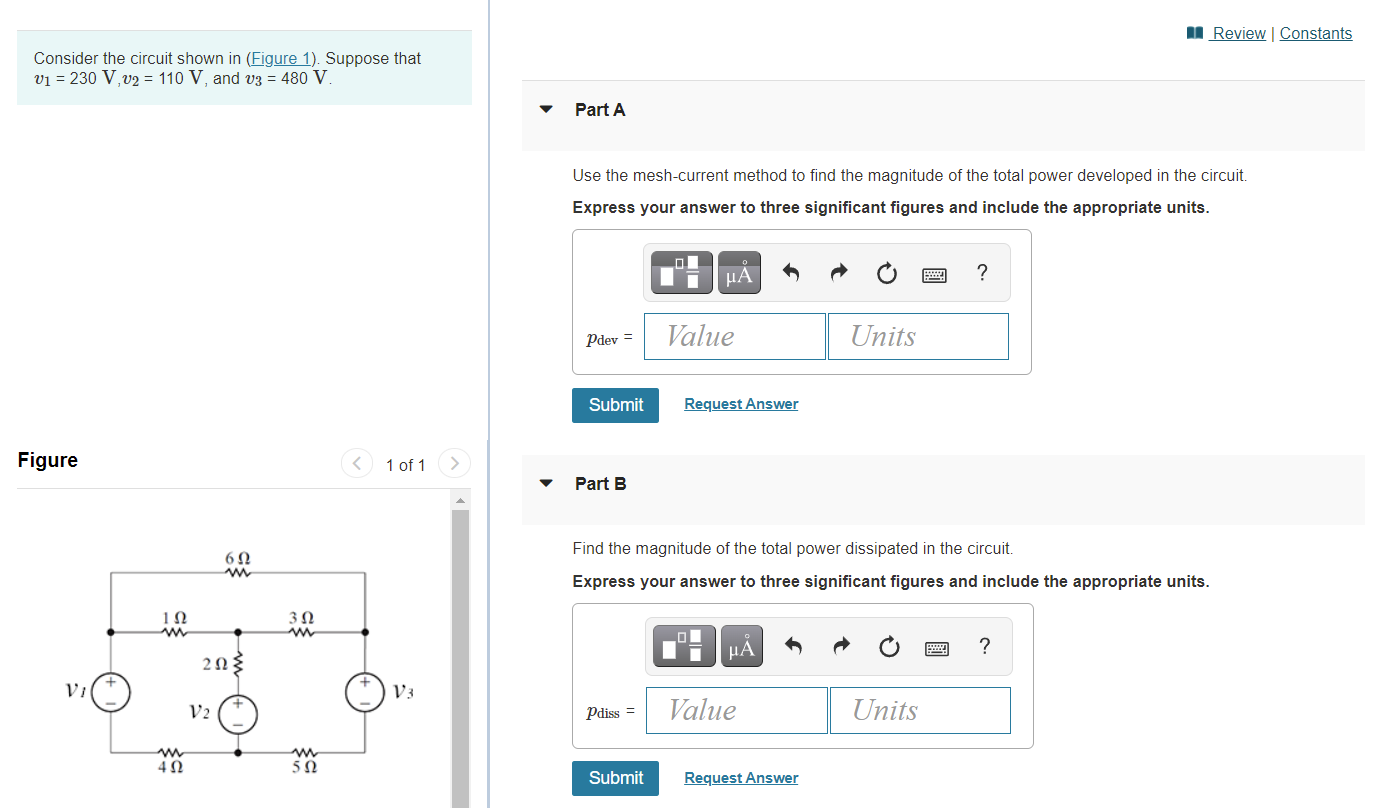Image resolution: width=1387 pixels, height=808 pixels.
Task: Collapse the Part A section
Action: tap(546, 110)
